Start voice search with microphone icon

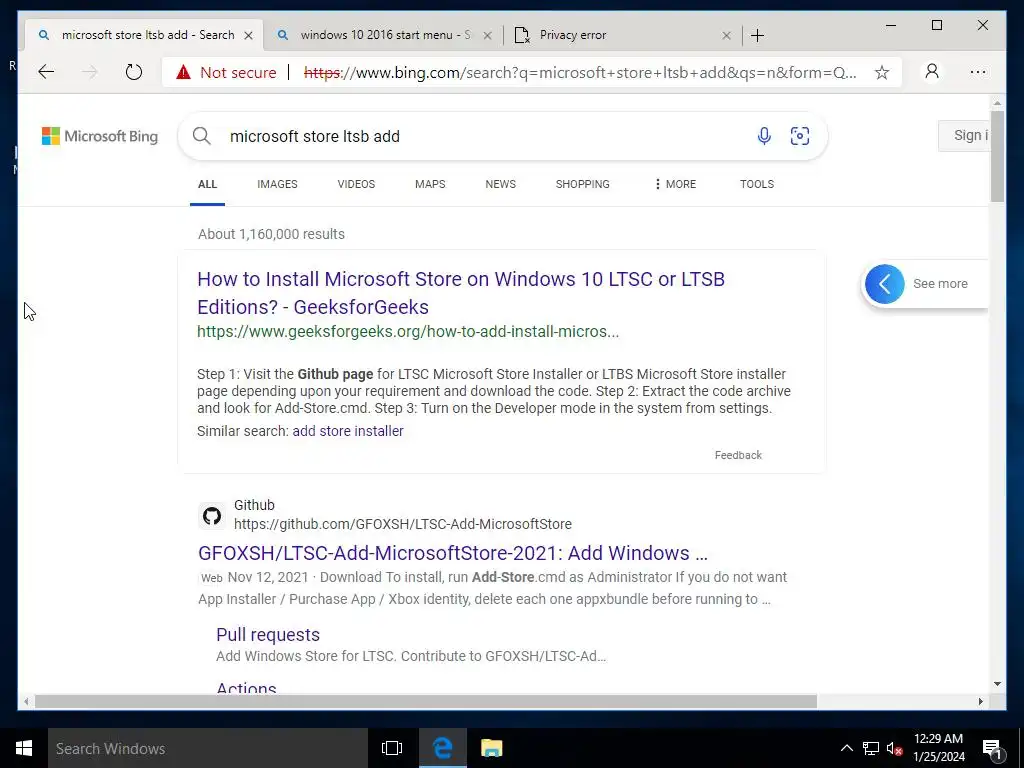(764, 136)
